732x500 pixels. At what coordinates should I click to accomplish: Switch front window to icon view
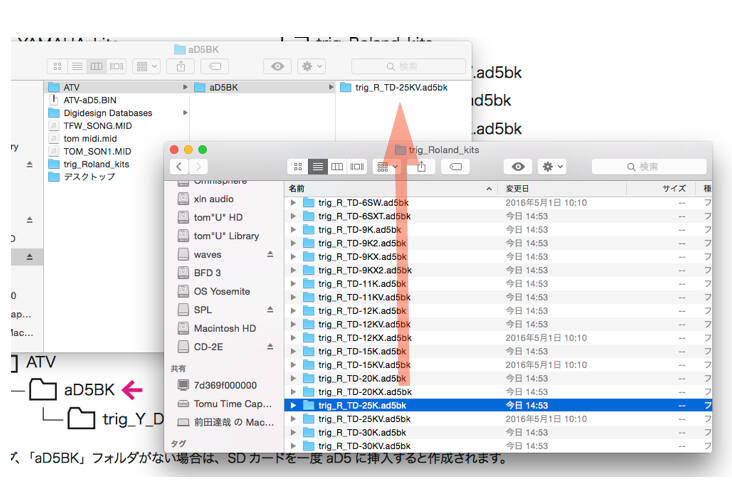(298, 167)
